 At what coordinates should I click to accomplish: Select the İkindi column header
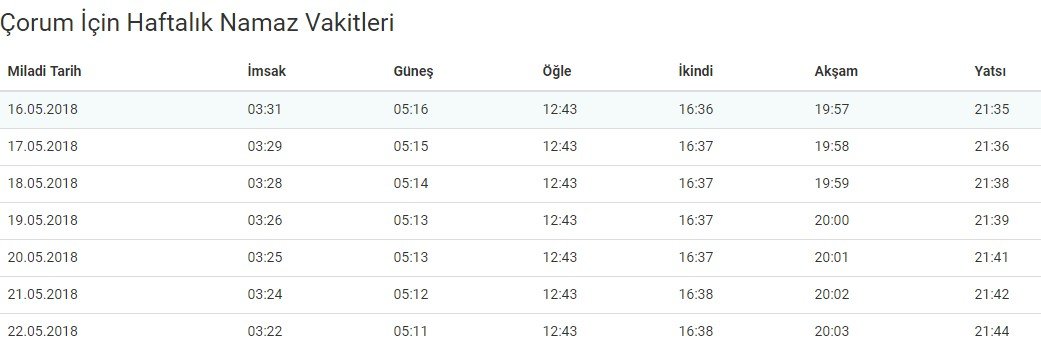pyautogui.click(x=696, y=71)
